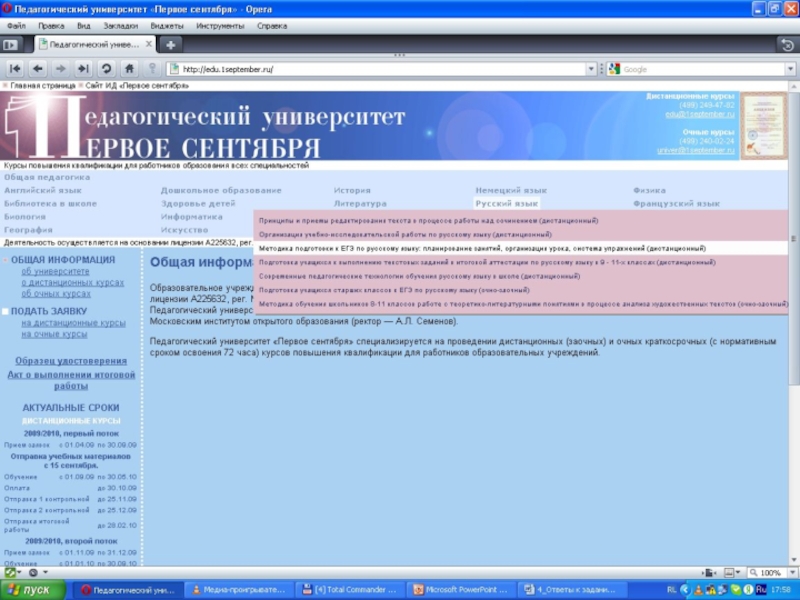
Task: Go forward to next page
Action: [x=61, y=68]
